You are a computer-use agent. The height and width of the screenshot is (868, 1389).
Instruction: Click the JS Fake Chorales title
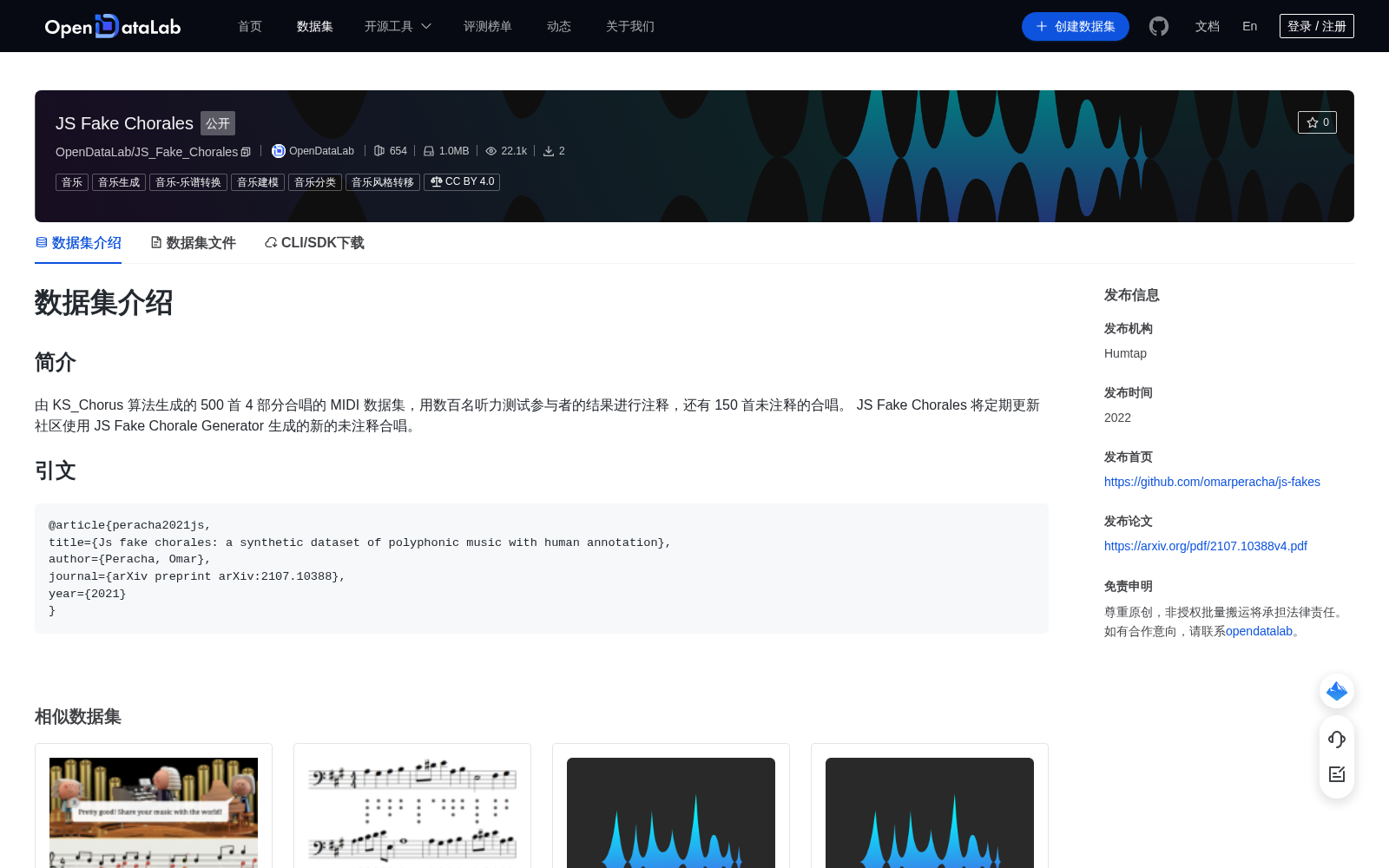click(124, 123)
